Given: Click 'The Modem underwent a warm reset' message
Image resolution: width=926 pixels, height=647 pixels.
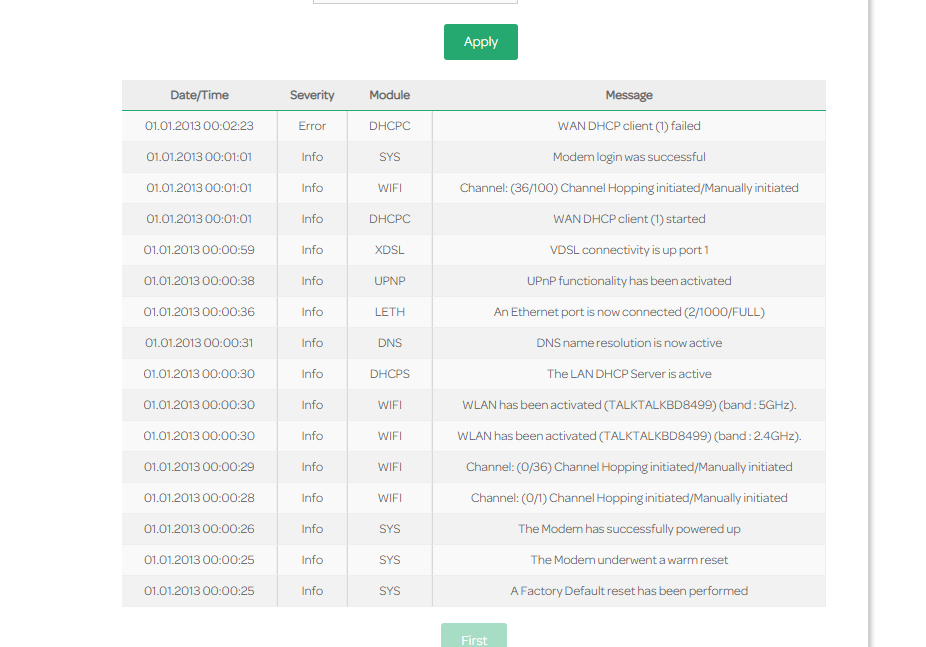Looking at the screenshot, I should click(629, 560).
